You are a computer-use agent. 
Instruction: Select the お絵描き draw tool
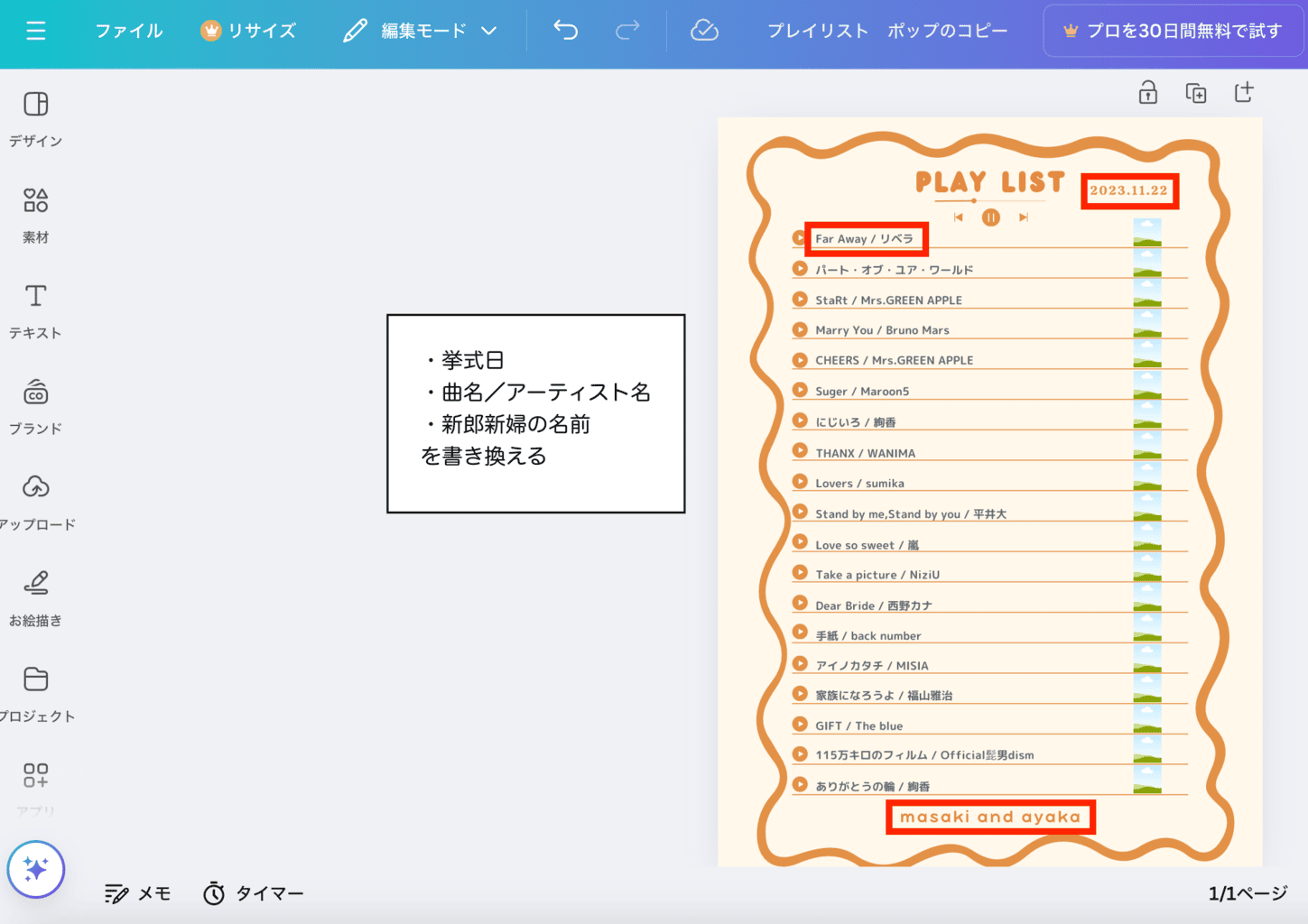coord(36,597)
